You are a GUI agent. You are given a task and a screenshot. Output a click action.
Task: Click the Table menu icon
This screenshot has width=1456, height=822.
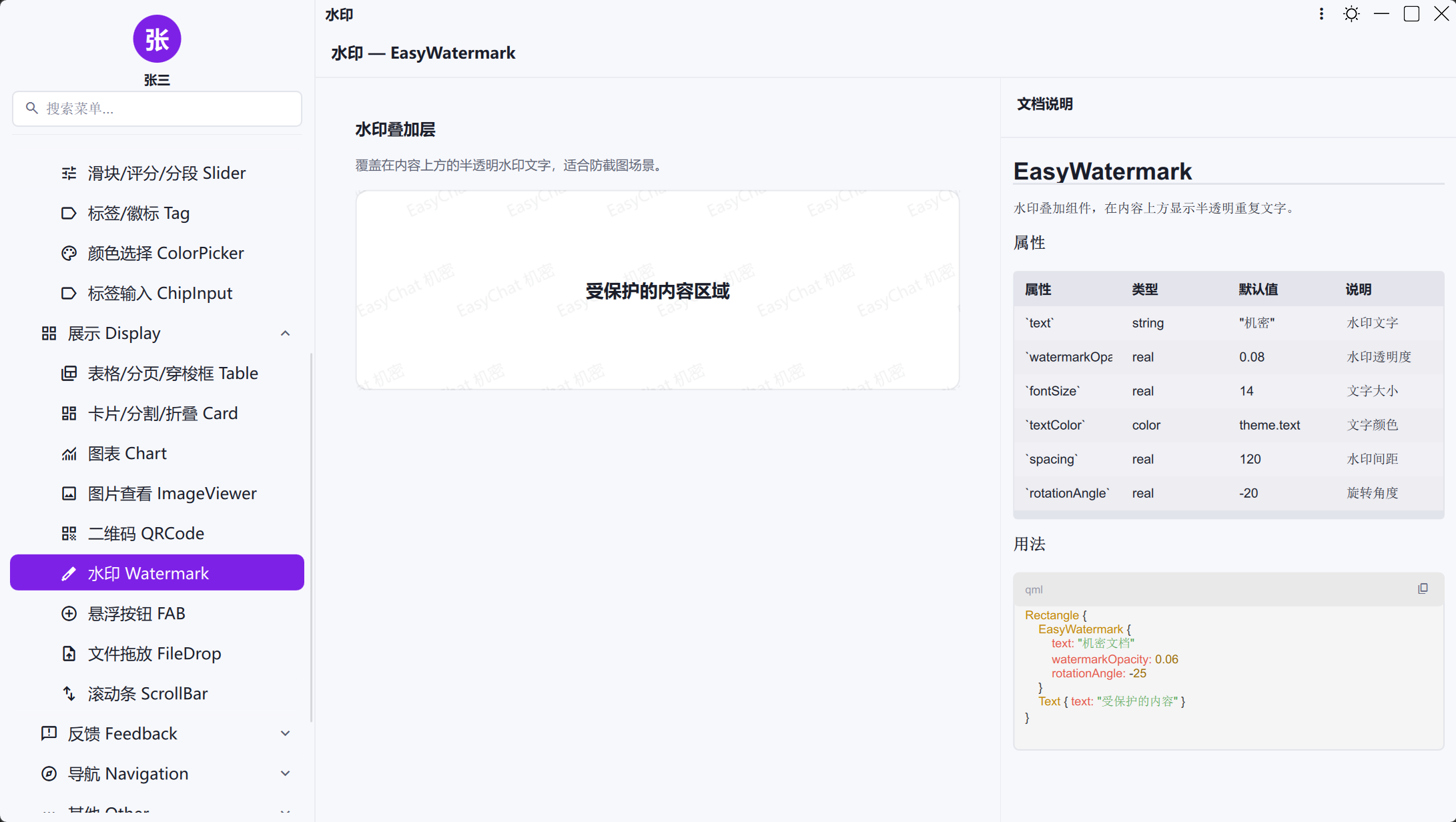[x=69, y=374]
